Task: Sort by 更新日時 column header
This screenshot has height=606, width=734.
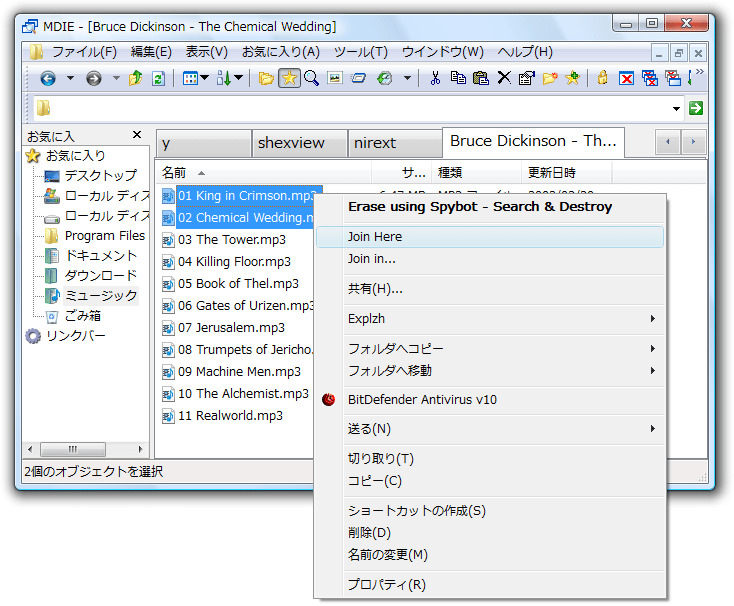Action: (566, 173)
